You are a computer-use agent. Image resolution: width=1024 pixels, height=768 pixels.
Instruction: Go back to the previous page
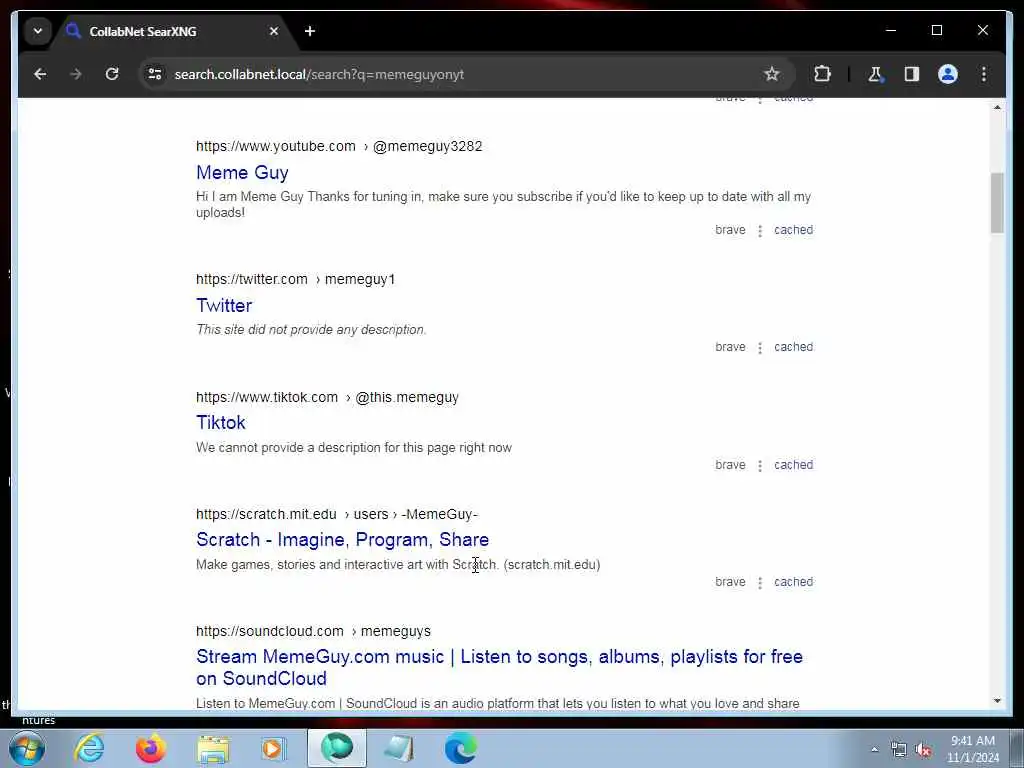tap(40, 74)
